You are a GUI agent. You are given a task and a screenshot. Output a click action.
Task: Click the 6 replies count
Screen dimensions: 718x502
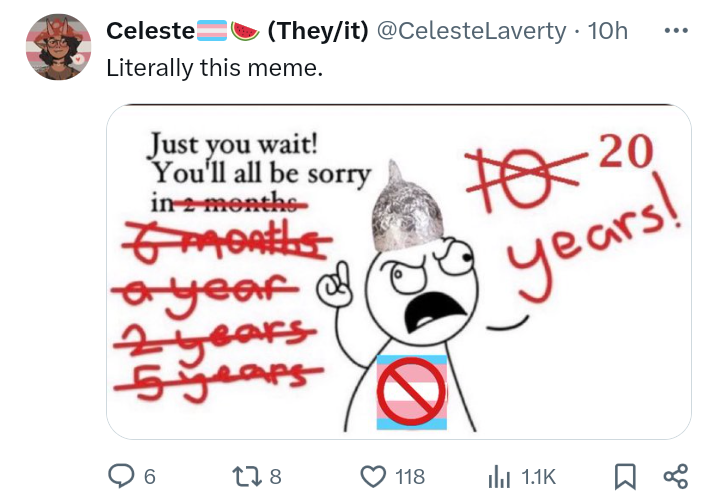point(150,476)
